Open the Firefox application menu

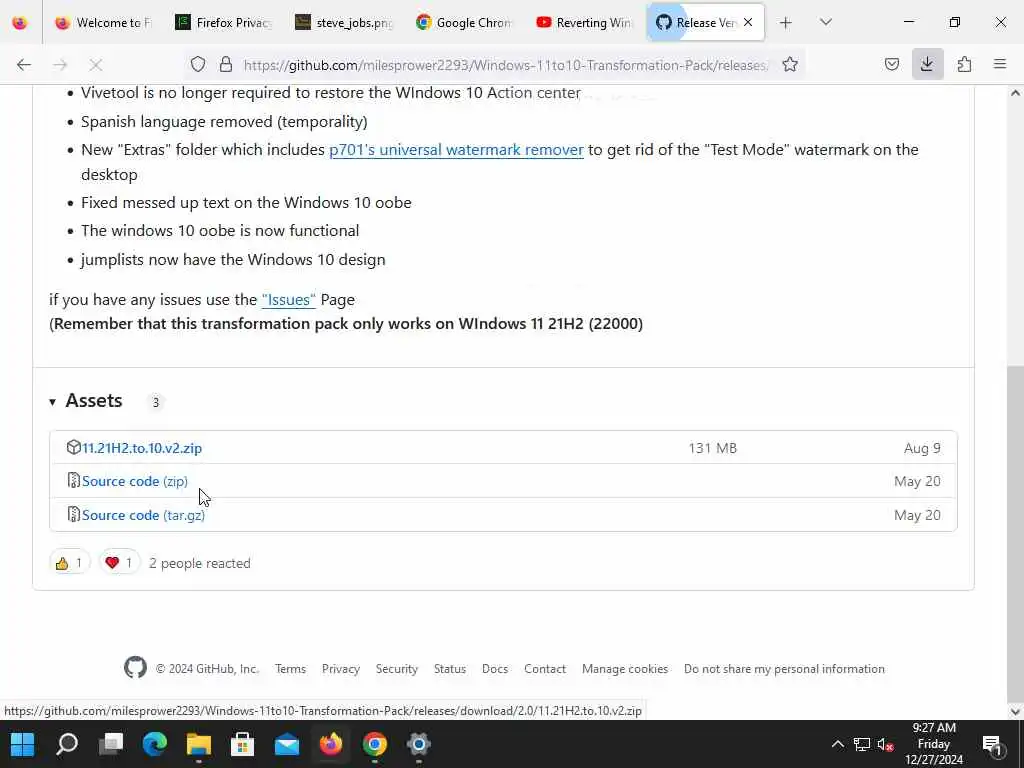point(1000,65)
